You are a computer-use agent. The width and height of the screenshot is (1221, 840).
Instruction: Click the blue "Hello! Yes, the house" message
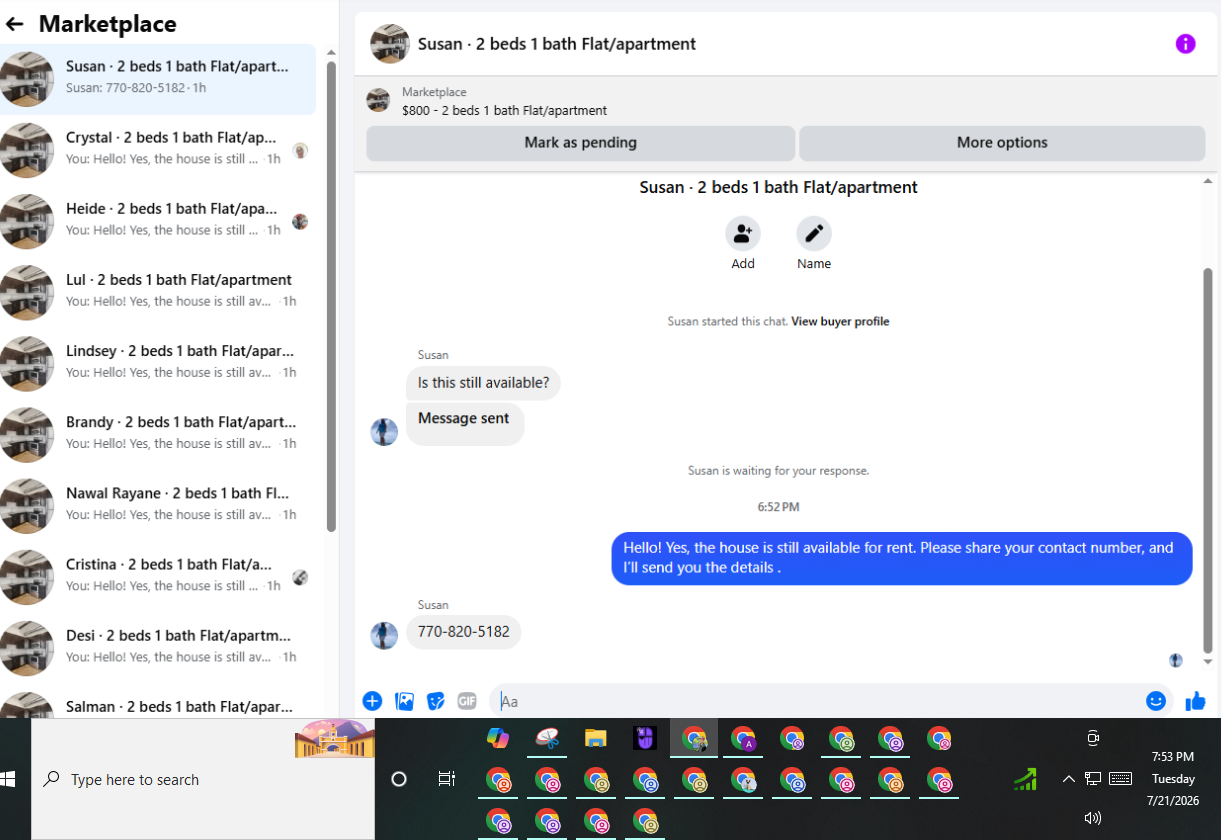click(x=902, y=558)
